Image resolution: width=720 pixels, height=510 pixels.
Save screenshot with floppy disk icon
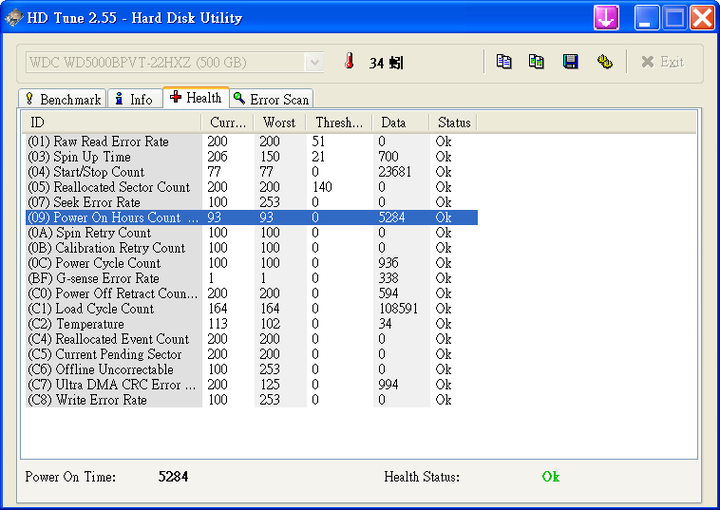[570, 62]
